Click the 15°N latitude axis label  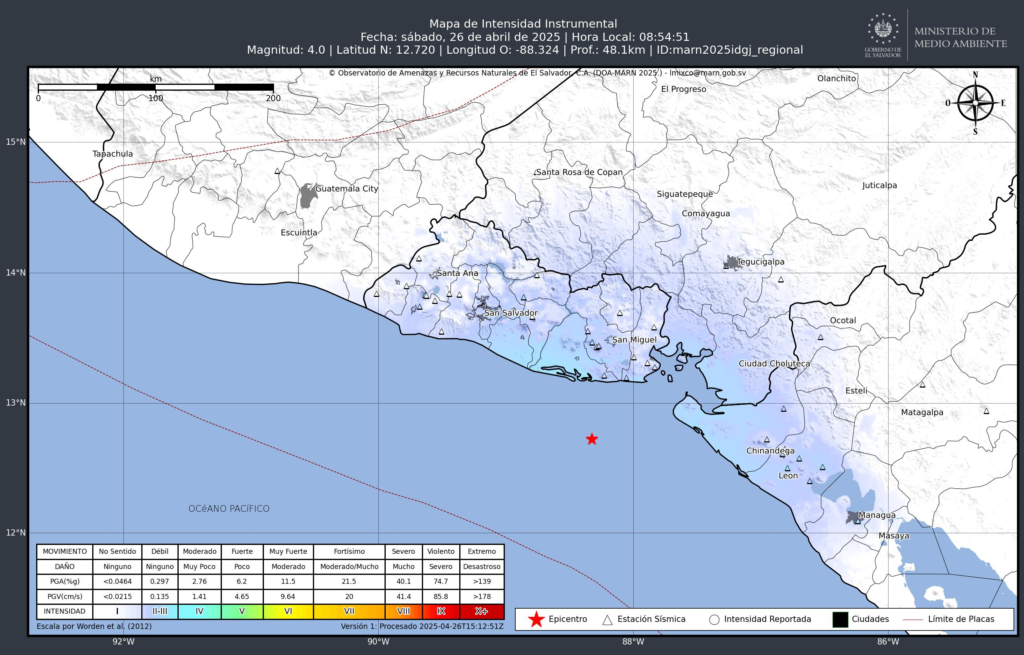point(16,142)
